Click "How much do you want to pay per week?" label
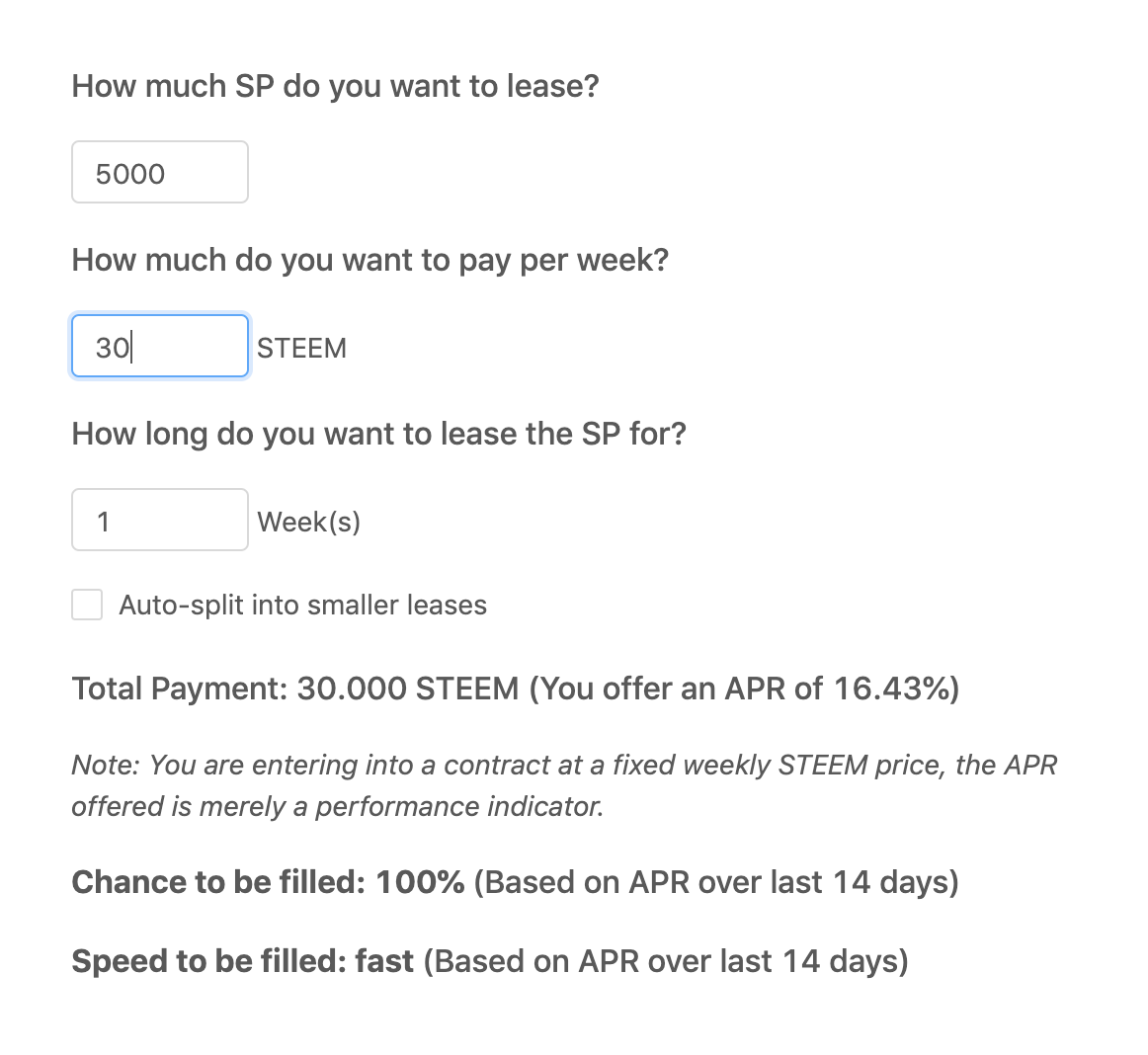The height and width of the screenshot is (1055, 1148). 369,260
